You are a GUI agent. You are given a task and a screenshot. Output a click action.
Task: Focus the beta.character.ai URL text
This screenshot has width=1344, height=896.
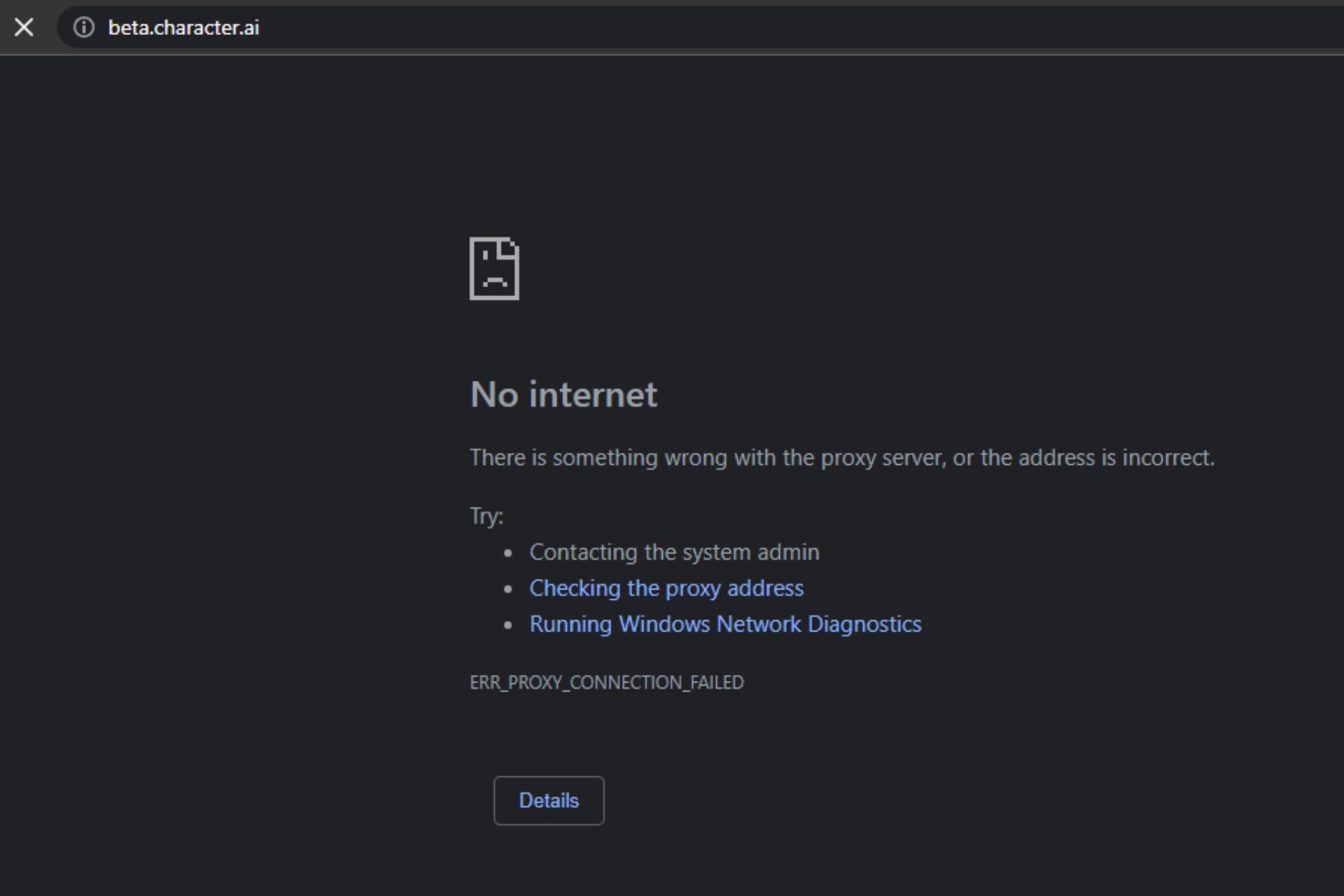(183, 27)
